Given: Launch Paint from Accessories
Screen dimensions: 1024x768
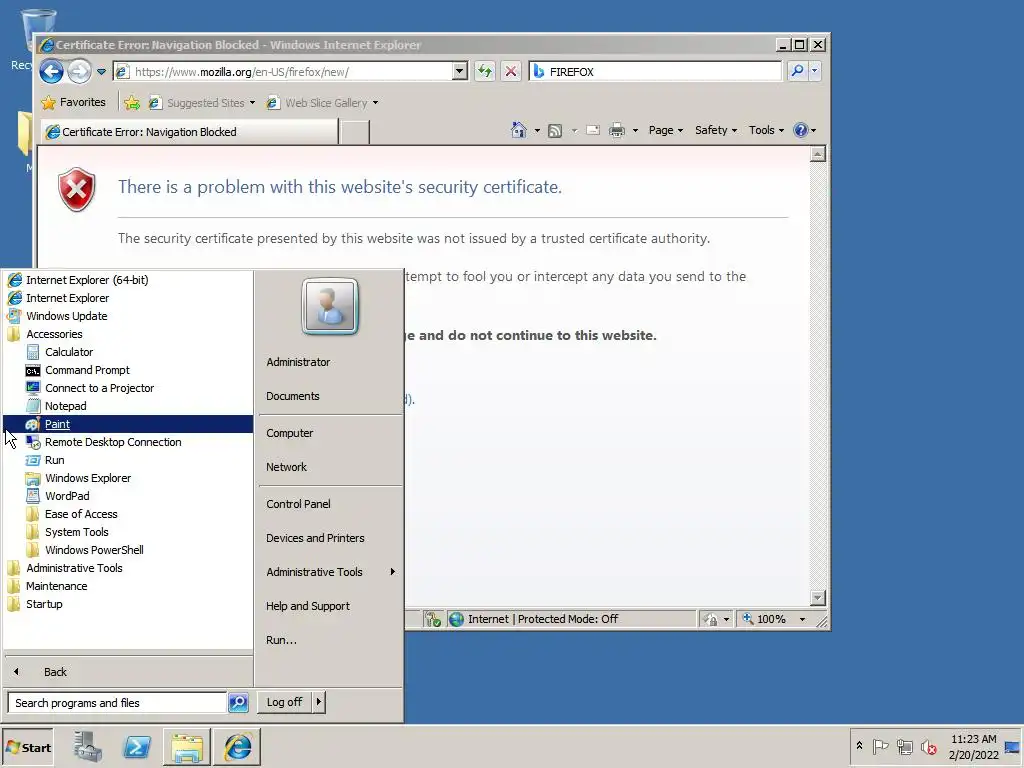Looking at the screenshot, I should [128, 424].
